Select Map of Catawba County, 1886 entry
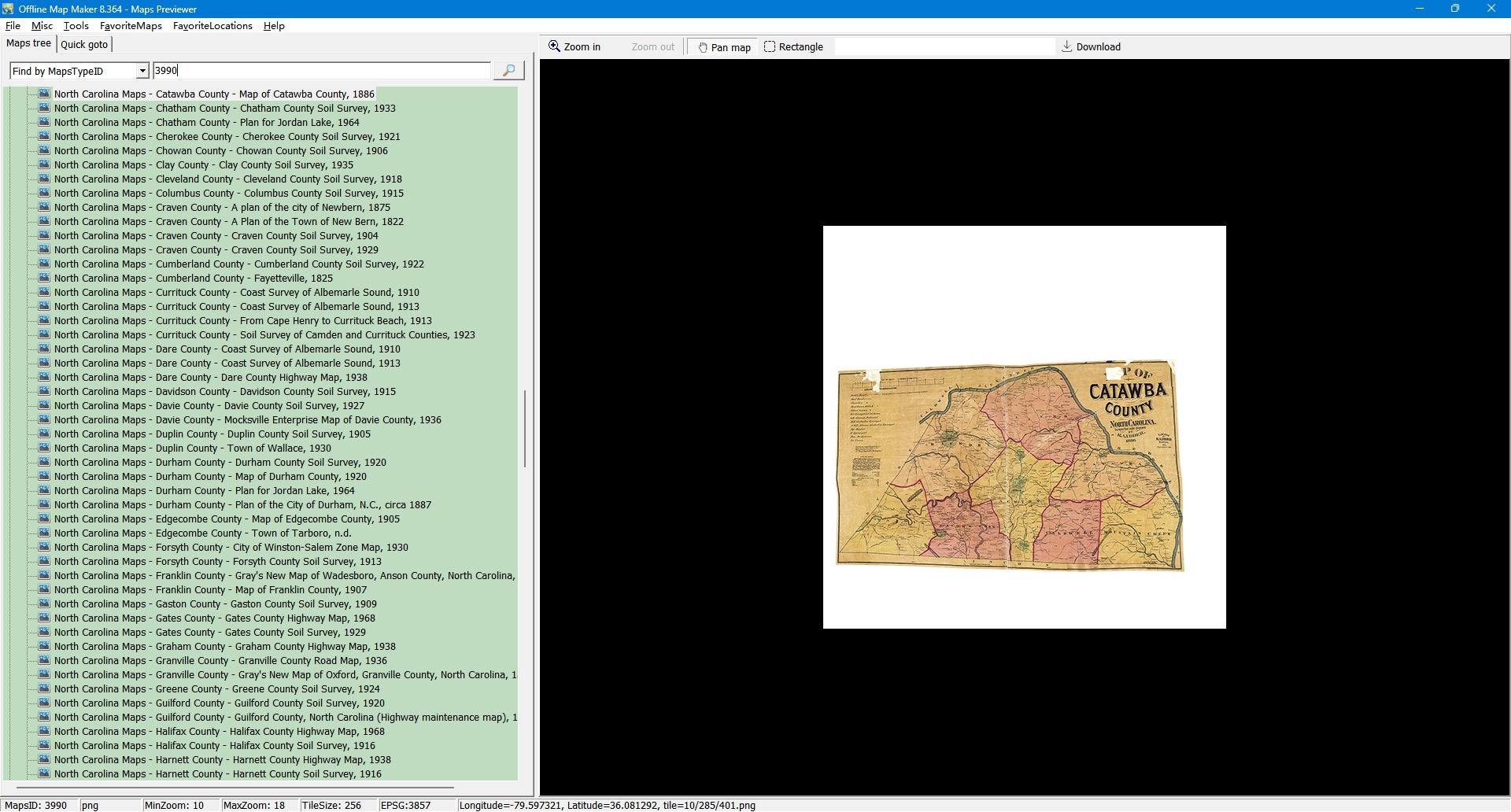1511x812 pixels. (x=214, y=94)
